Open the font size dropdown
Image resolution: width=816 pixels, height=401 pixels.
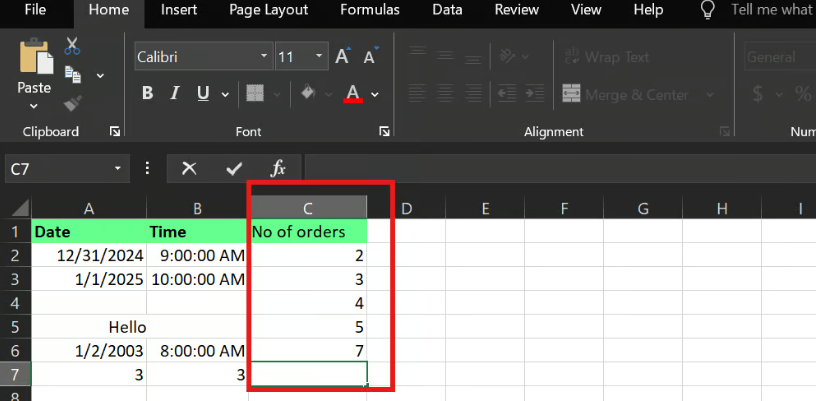tap(318, 57)
